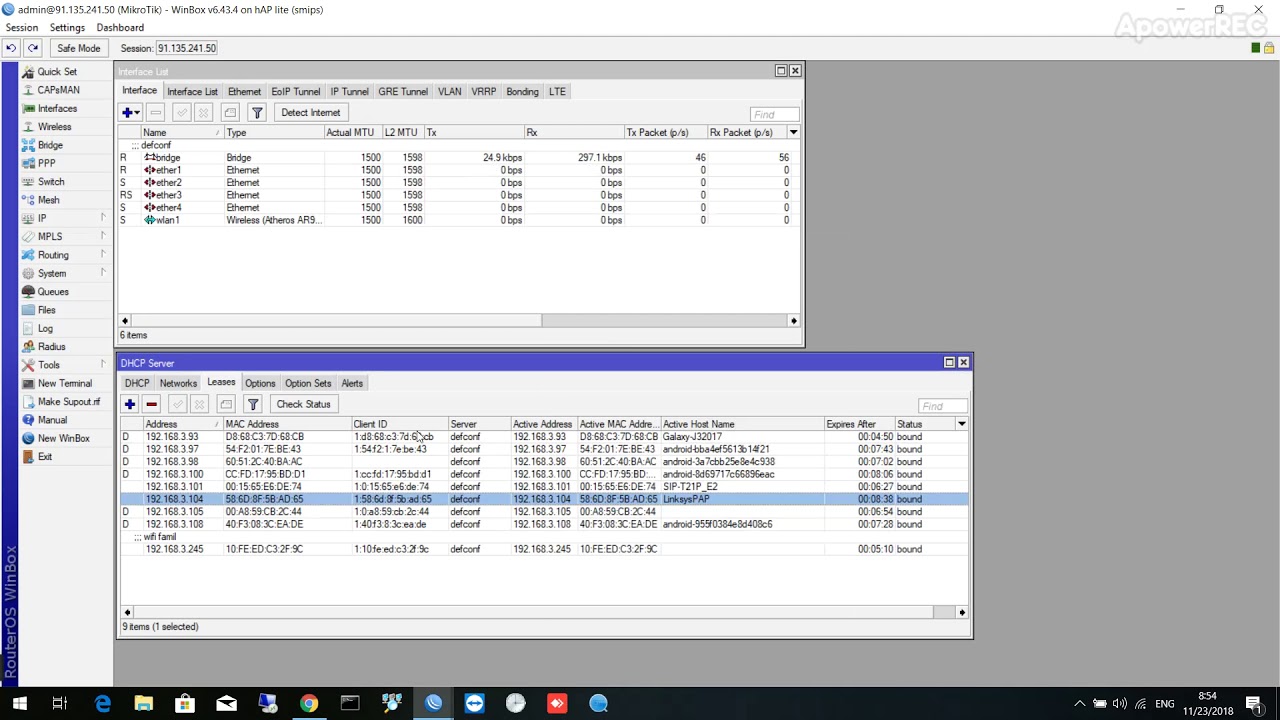Expand System submenu

coord(103,273)
